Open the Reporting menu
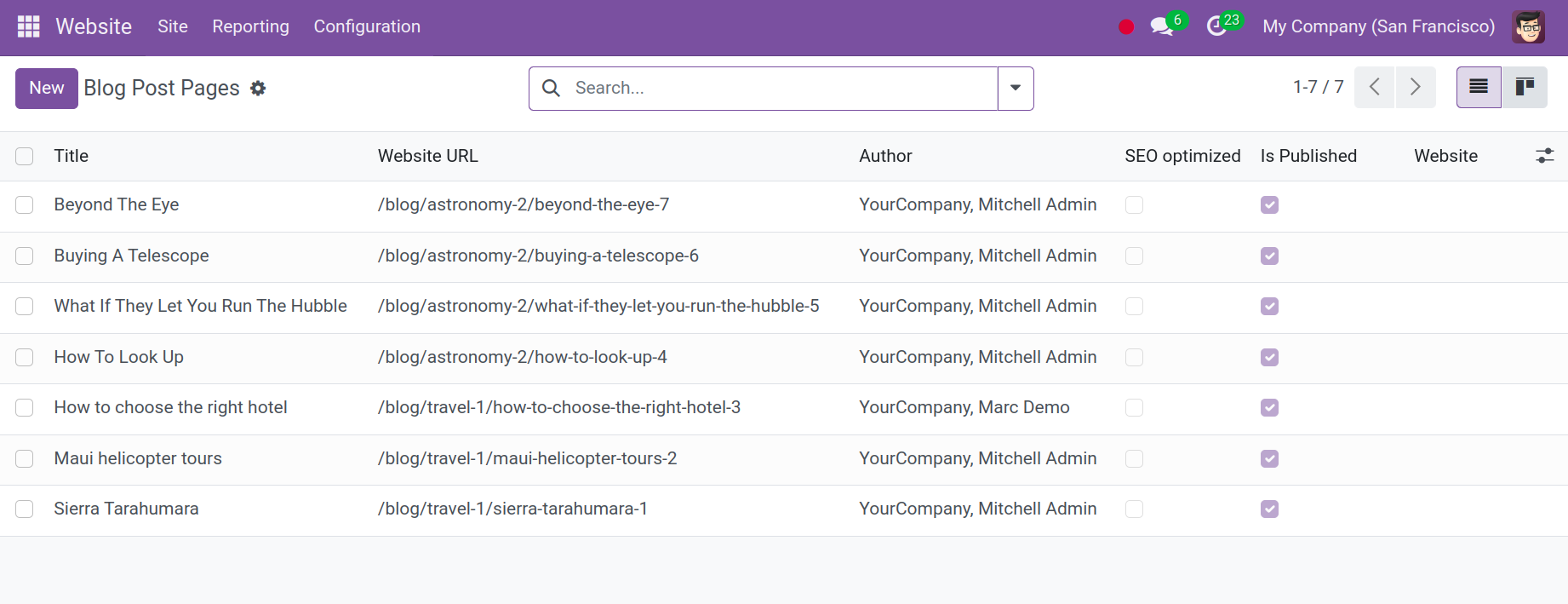Viewport: 1568px width, 604px height. coord(250,26)
